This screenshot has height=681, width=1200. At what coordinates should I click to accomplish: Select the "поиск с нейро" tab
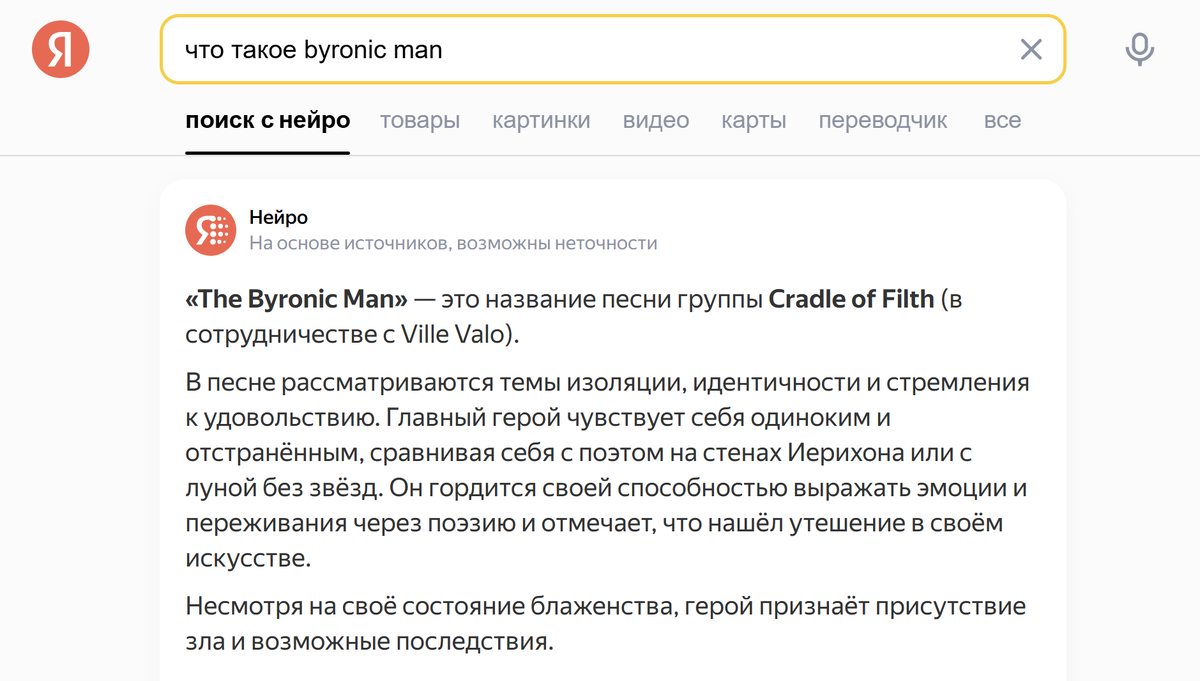(267, 119)
